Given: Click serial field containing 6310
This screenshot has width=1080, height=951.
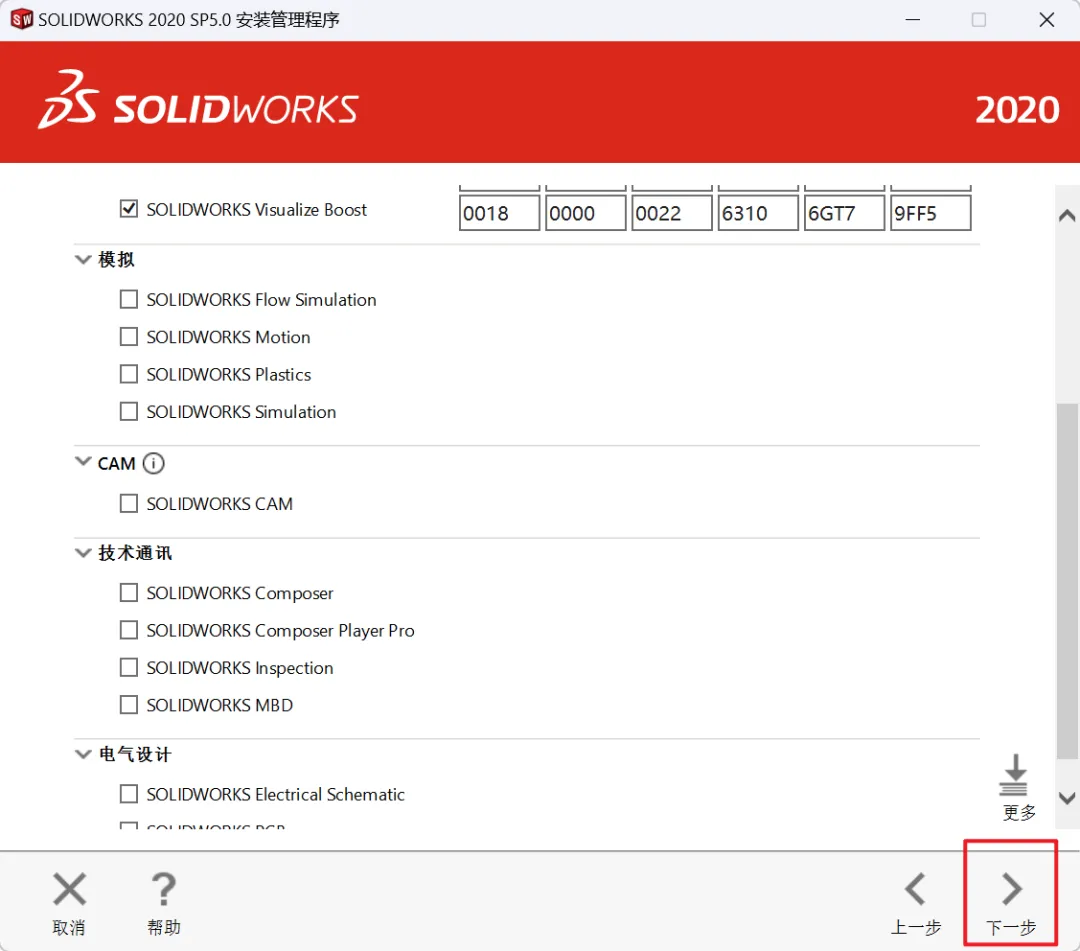Looking at the screenshot, I should coord(758,213).
